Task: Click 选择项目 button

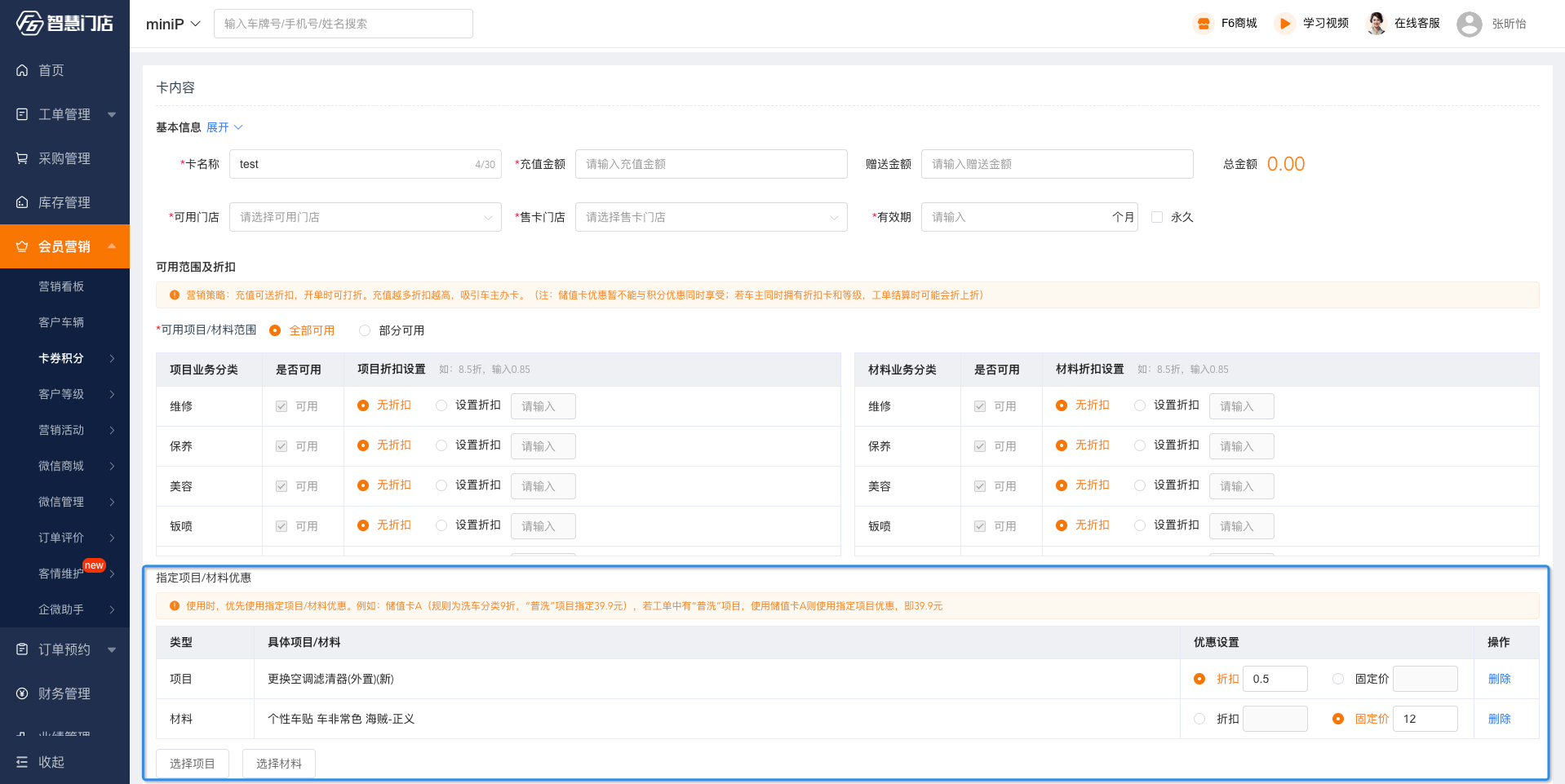Action: 193,764
